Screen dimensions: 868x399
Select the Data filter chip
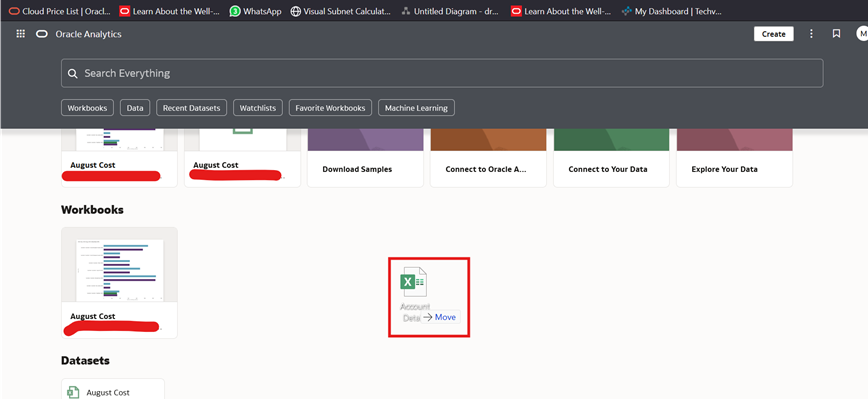[x=135, y=108]
